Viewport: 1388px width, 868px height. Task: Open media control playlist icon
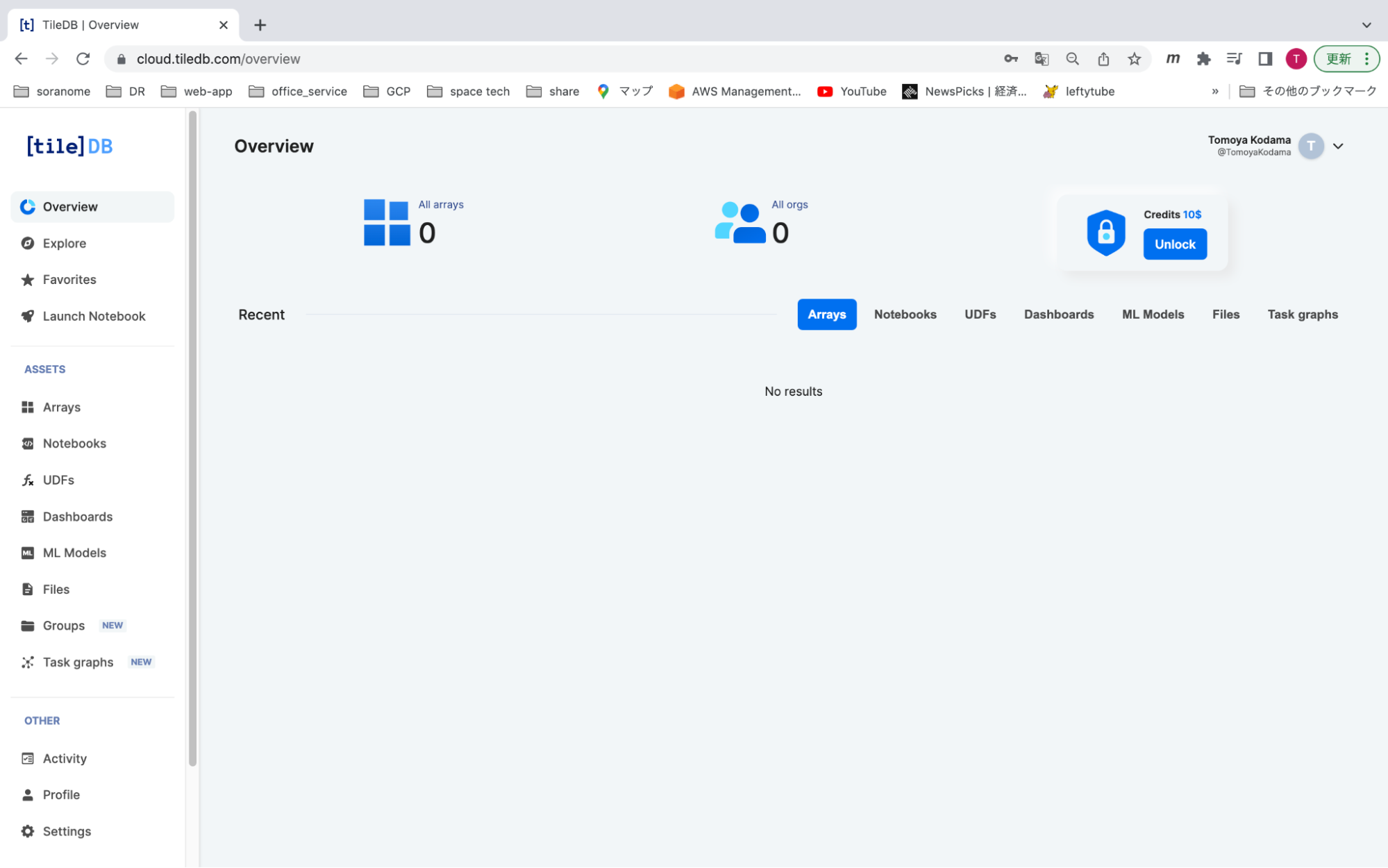1235,59
